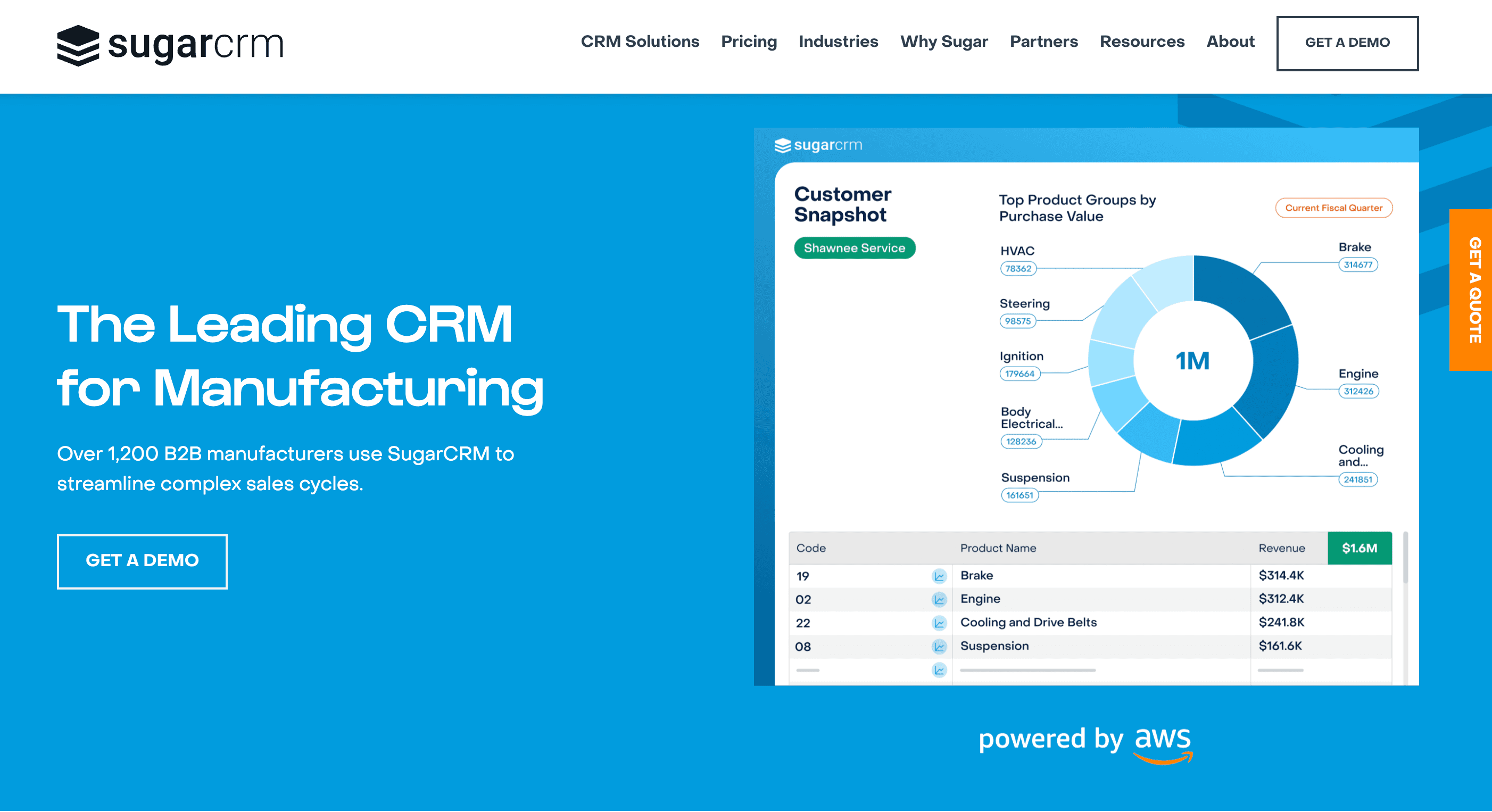Click the Body Electrical value 128236 badge

click(x=1021, y=441)
